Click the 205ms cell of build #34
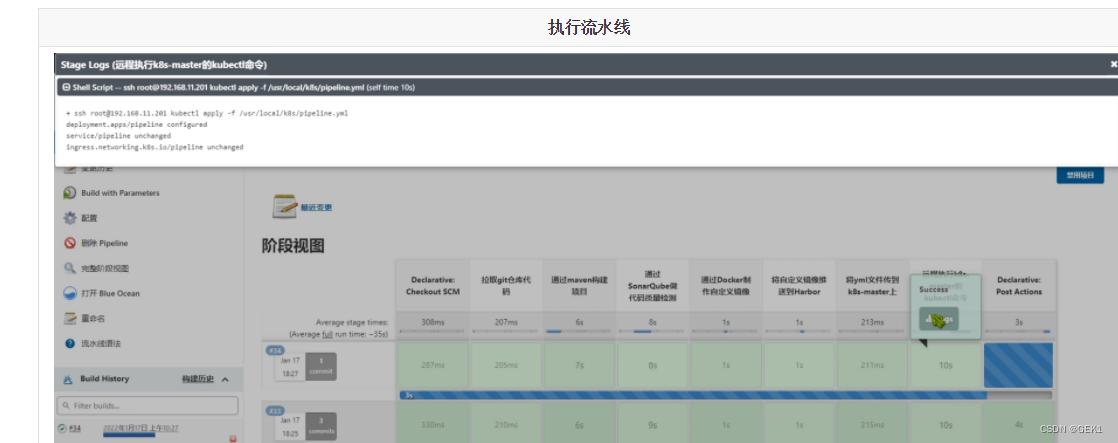 point(506,365)
